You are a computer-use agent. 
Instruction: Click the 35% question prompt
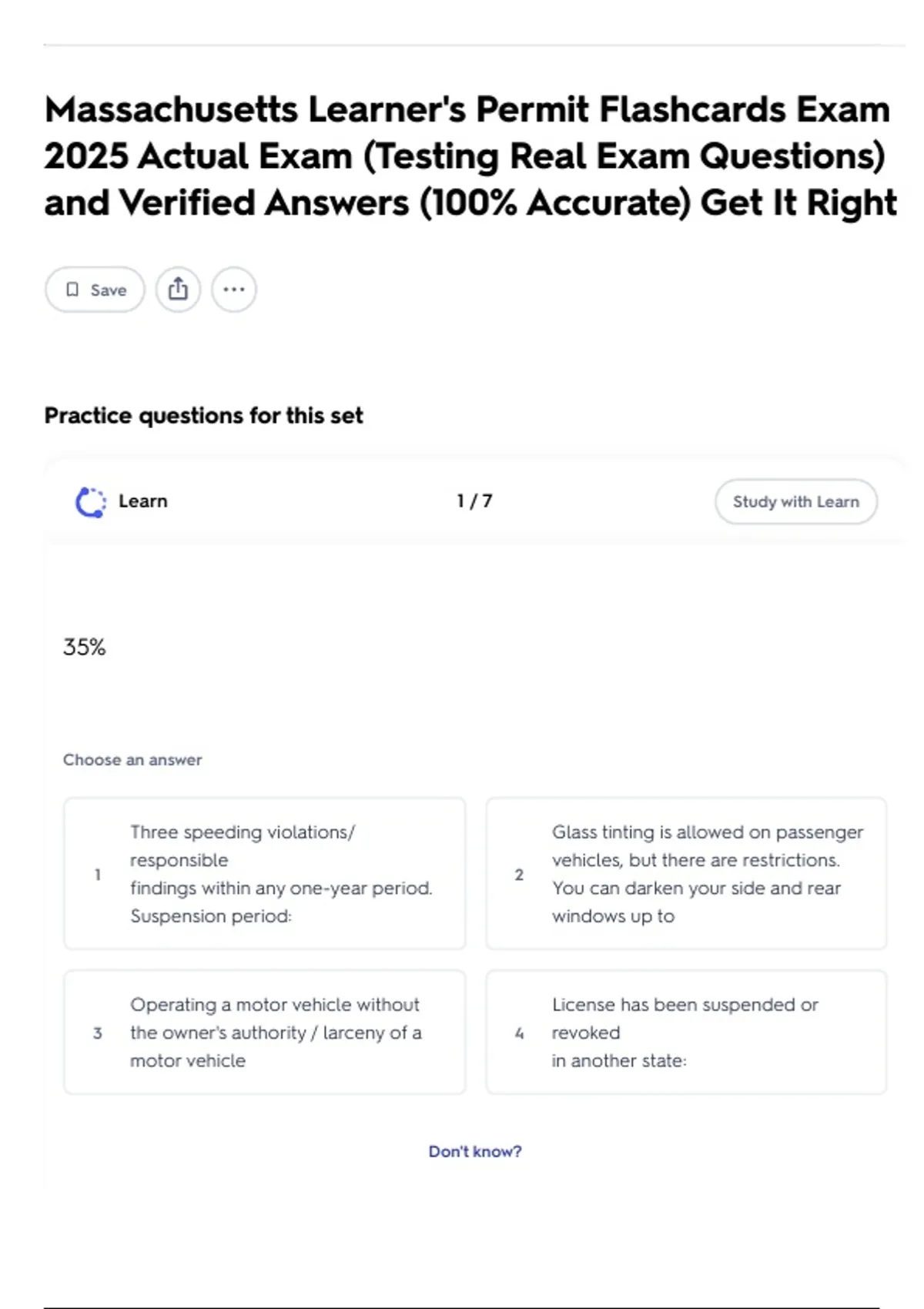(x=85, y=647)
